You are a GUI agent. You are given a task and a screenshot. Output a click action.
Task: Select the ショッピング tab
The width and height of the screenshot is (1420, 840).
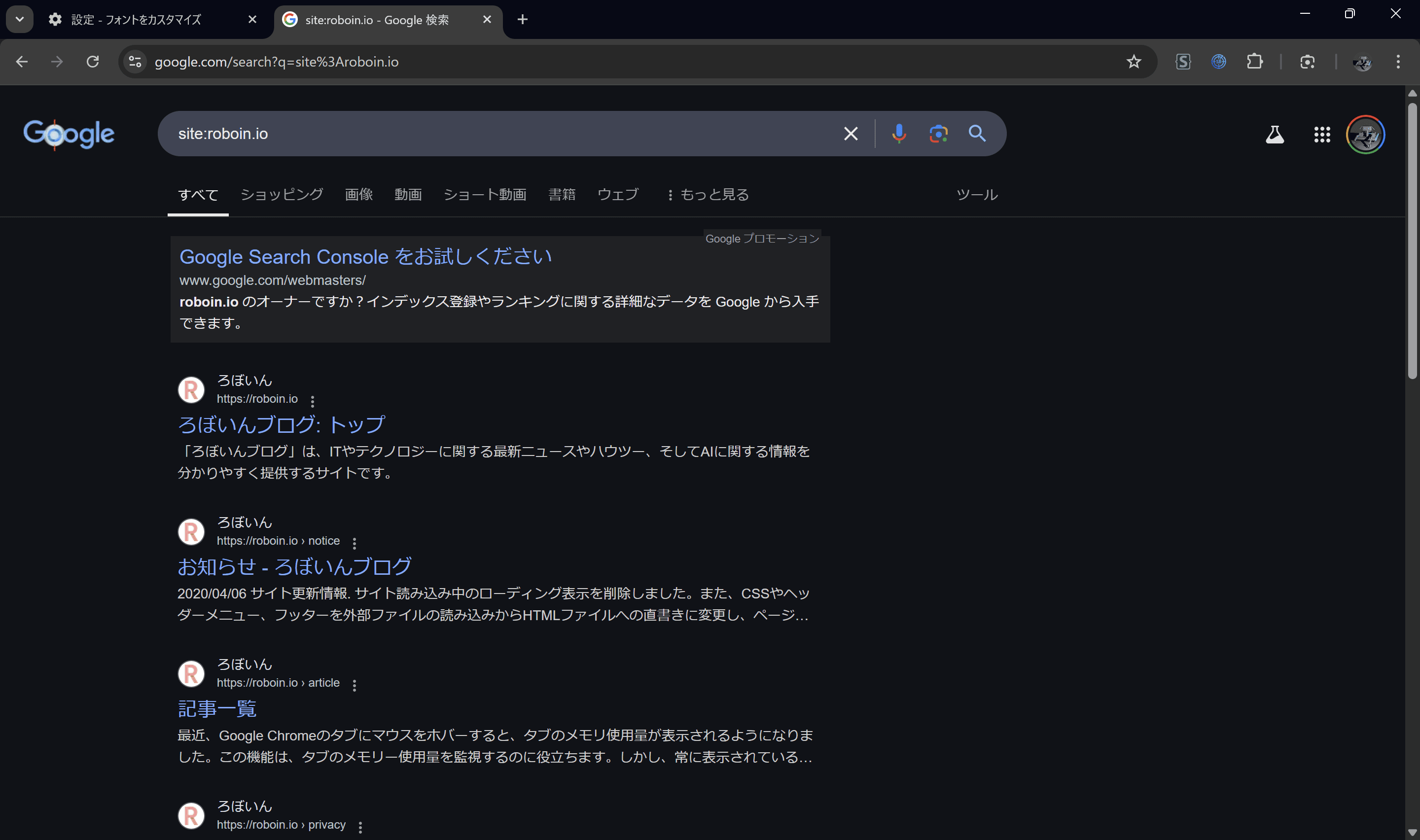pyautogui.click(x=282, y=195)
